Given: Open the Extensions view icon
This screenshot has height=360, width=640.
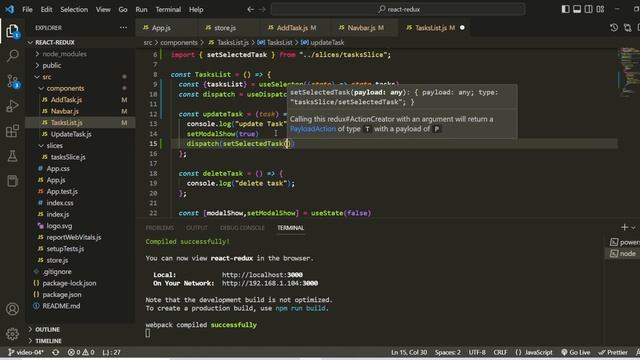Looking at the screenshot, I should 12,131.
